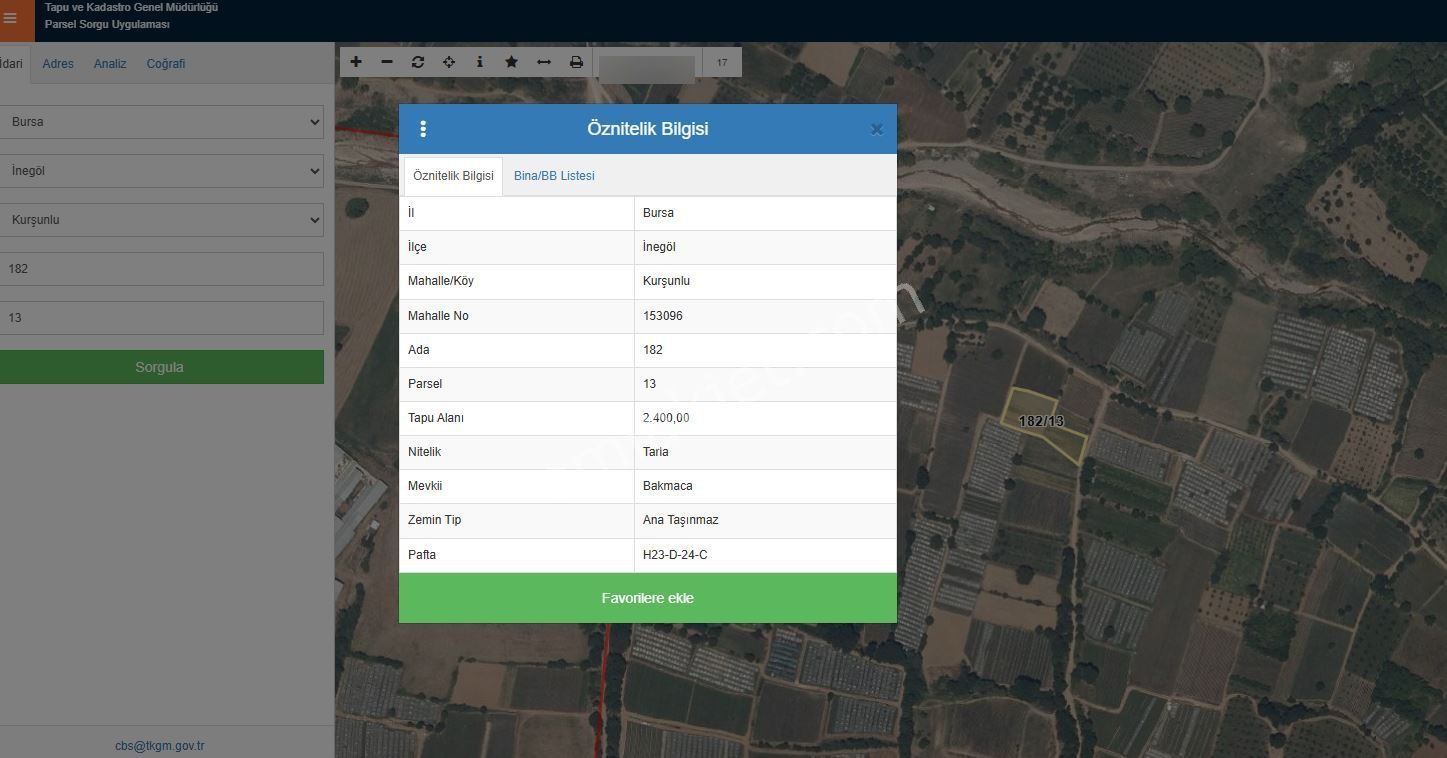
Task: Click the refresh map icon
Action: point(418,62)
